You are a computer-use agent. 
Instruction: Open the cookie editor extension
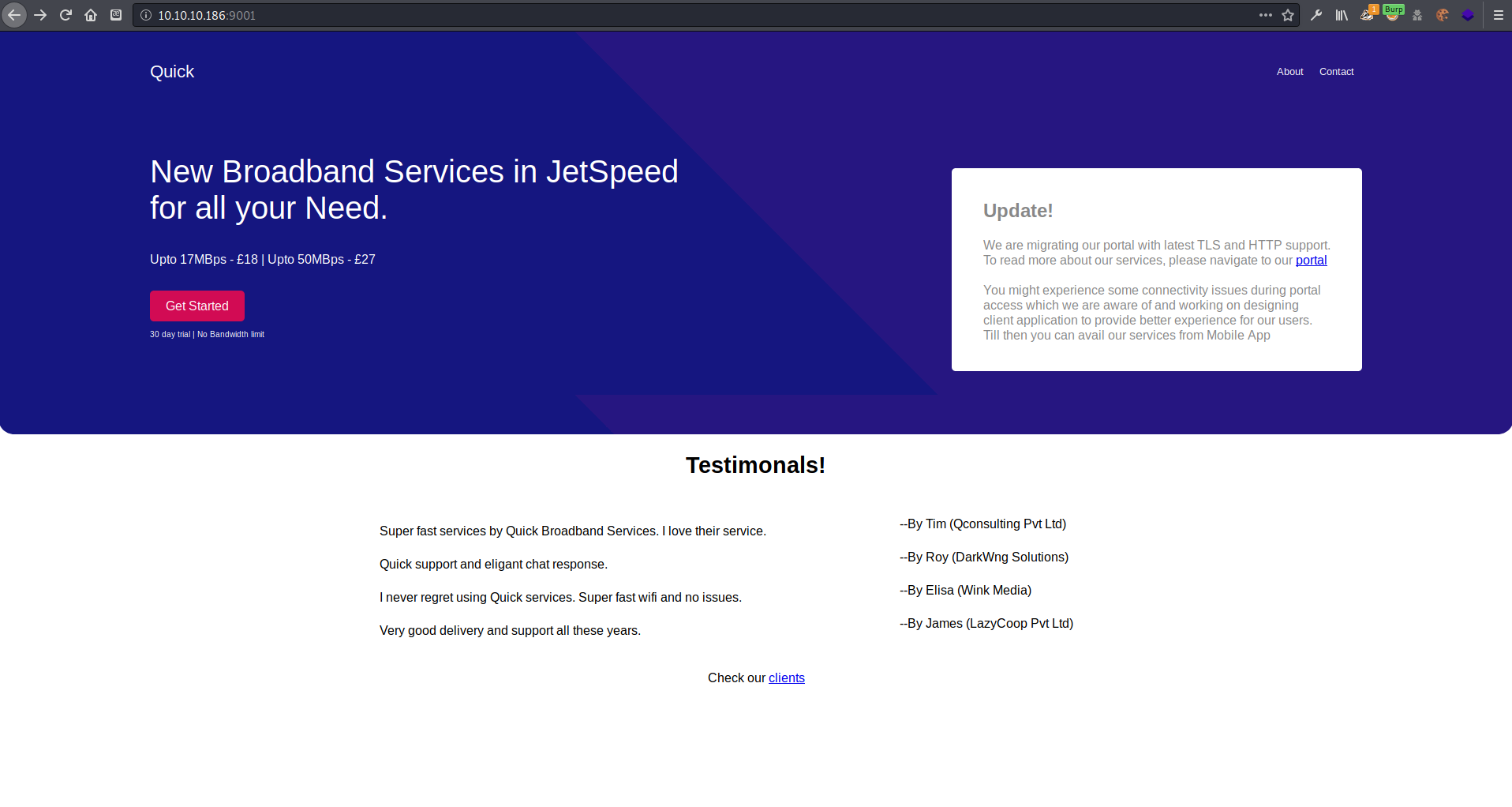(1443, 15)
